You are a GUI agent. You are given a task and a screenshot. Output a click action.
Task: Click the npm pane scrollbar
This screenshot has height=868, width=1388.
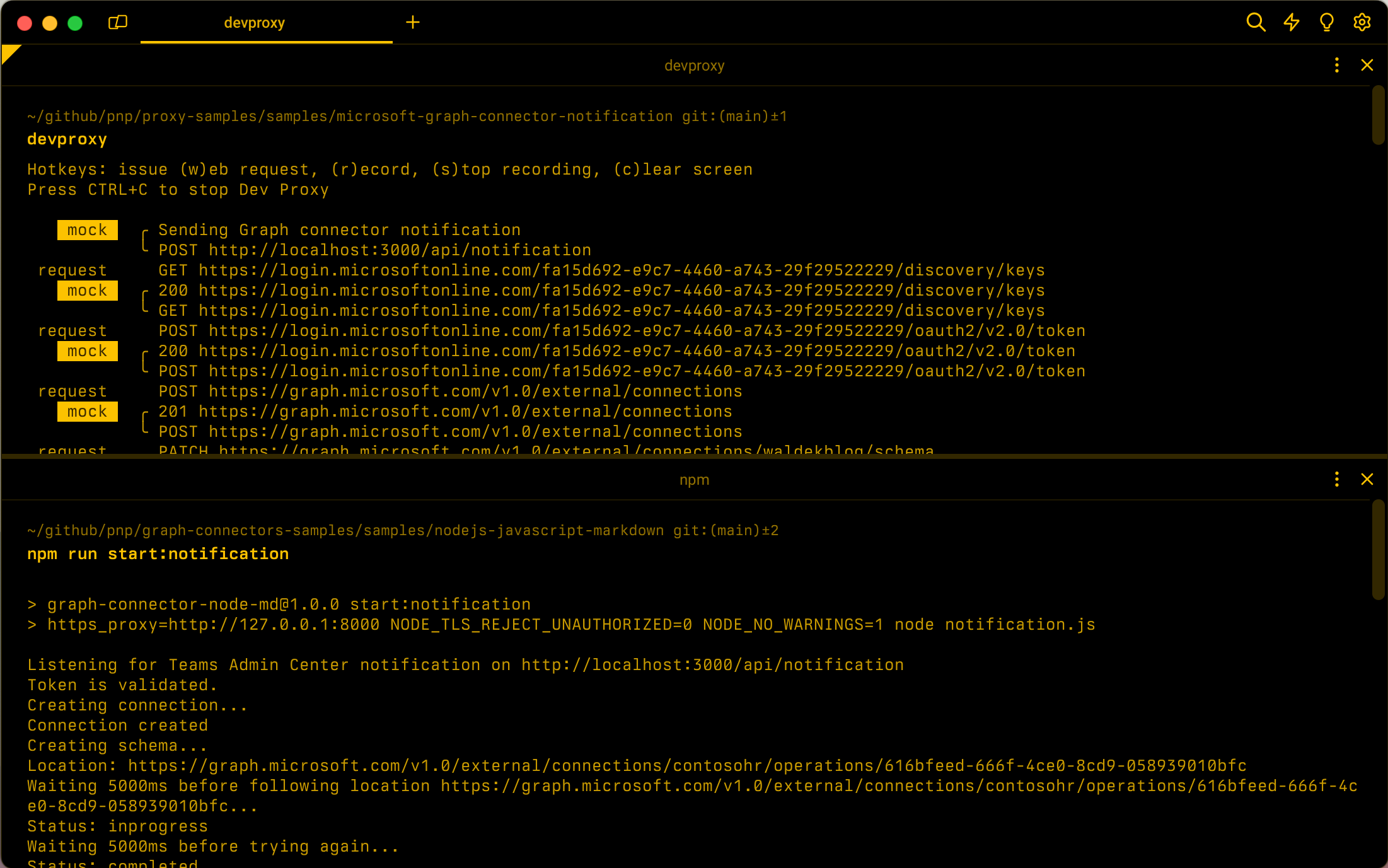1377,550
